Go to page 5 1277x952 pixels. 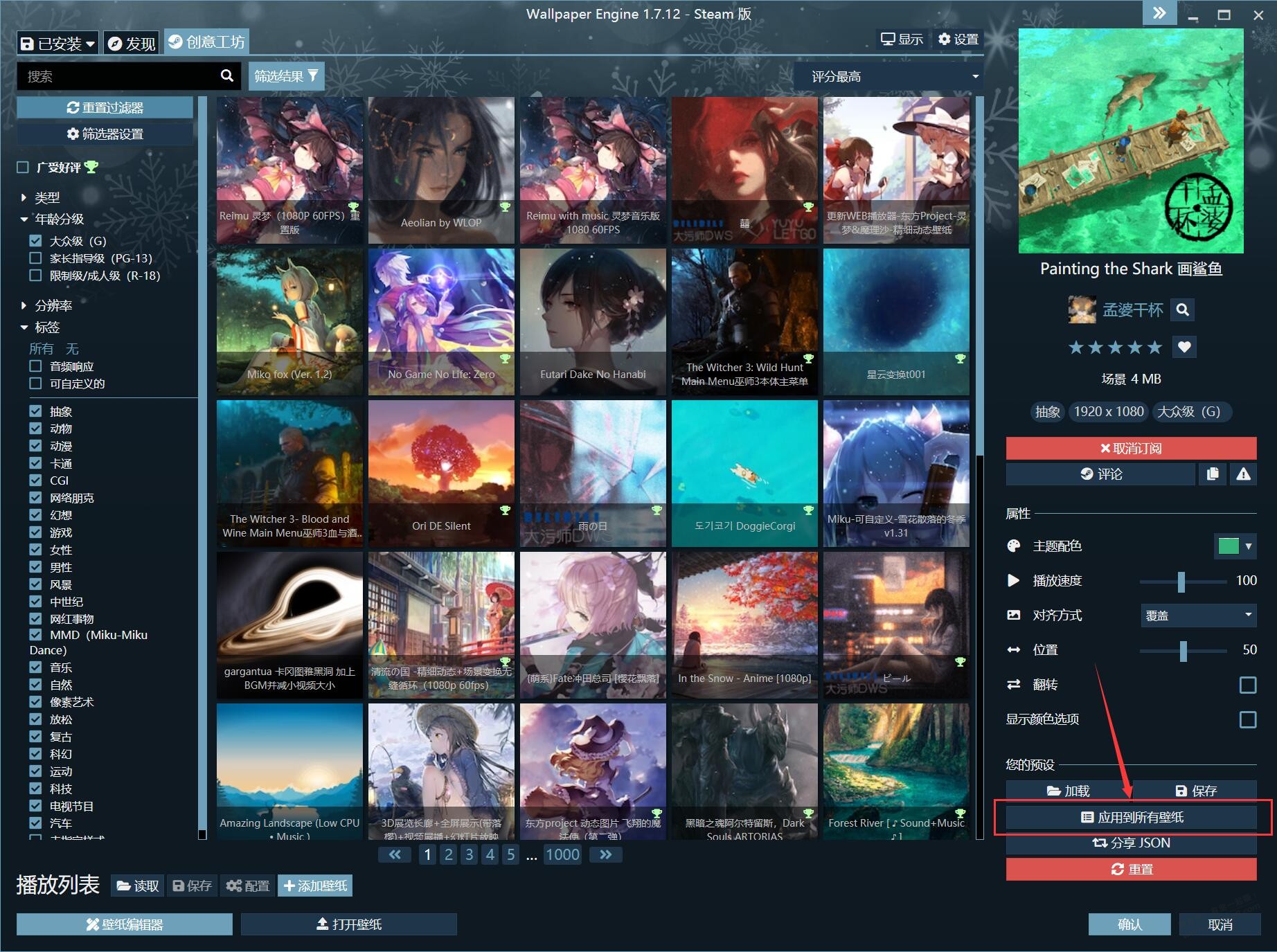511,854
